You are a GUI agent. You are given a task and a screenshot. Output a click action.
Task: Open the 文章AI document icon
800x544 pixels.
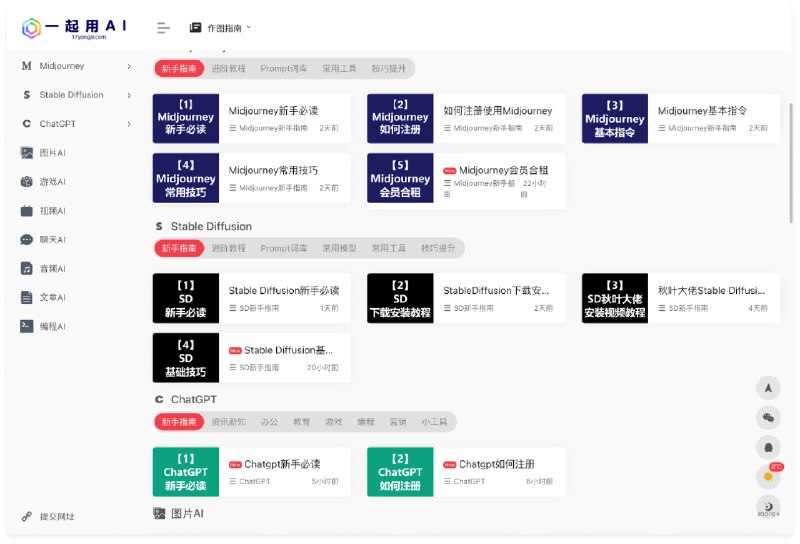point(27,298)
